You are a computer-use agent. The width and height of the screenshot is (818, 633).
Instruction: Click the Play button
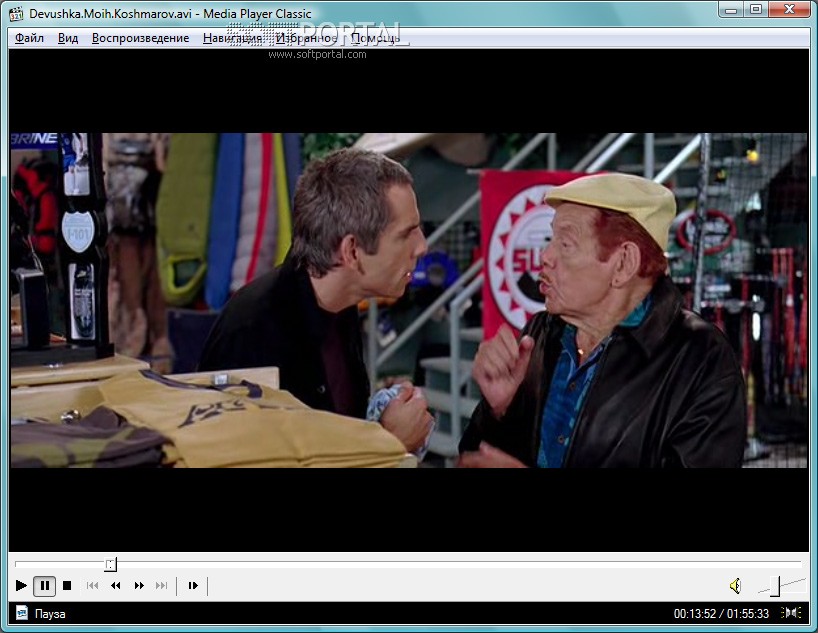coord(21,586)
